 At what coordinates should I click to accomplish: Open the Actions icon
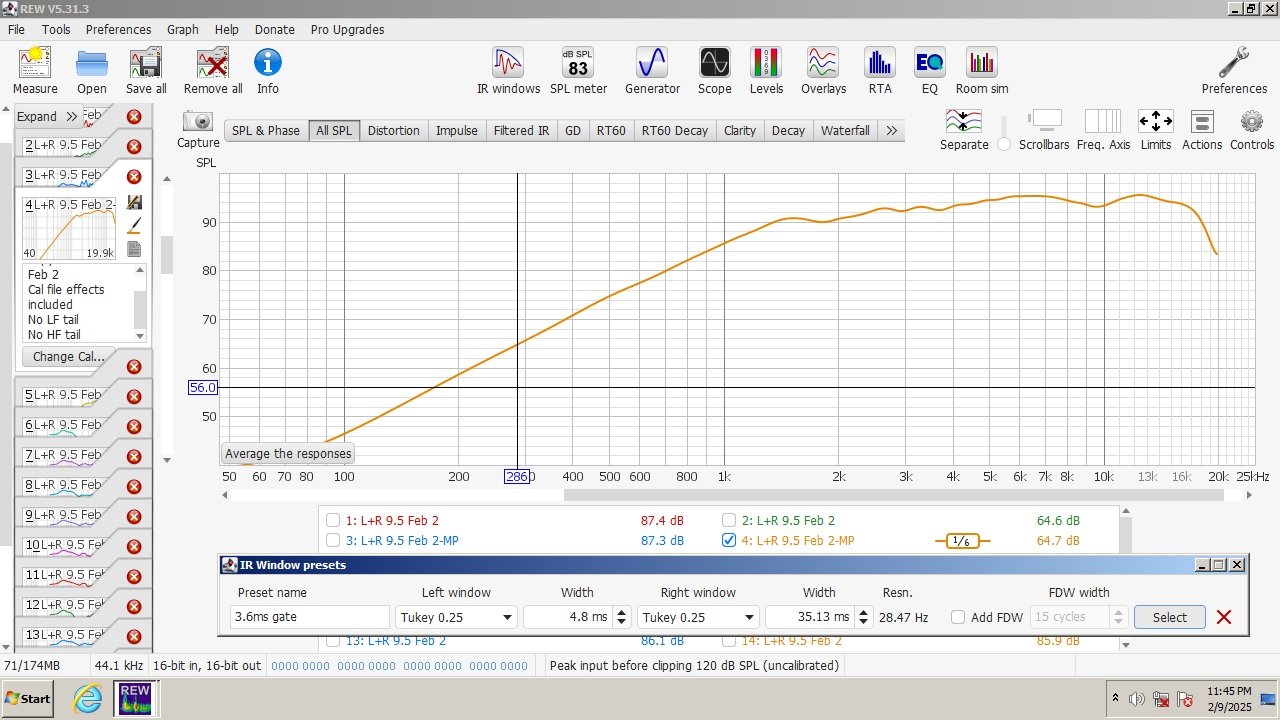tap(1202, 130)
